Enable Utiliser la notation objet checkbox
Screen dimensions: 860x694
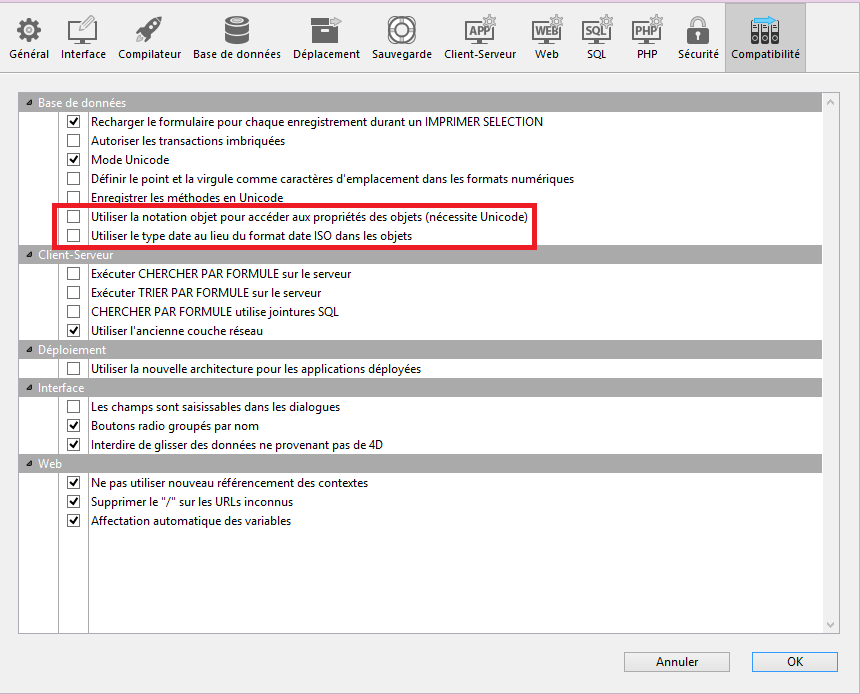pos(73,217)
